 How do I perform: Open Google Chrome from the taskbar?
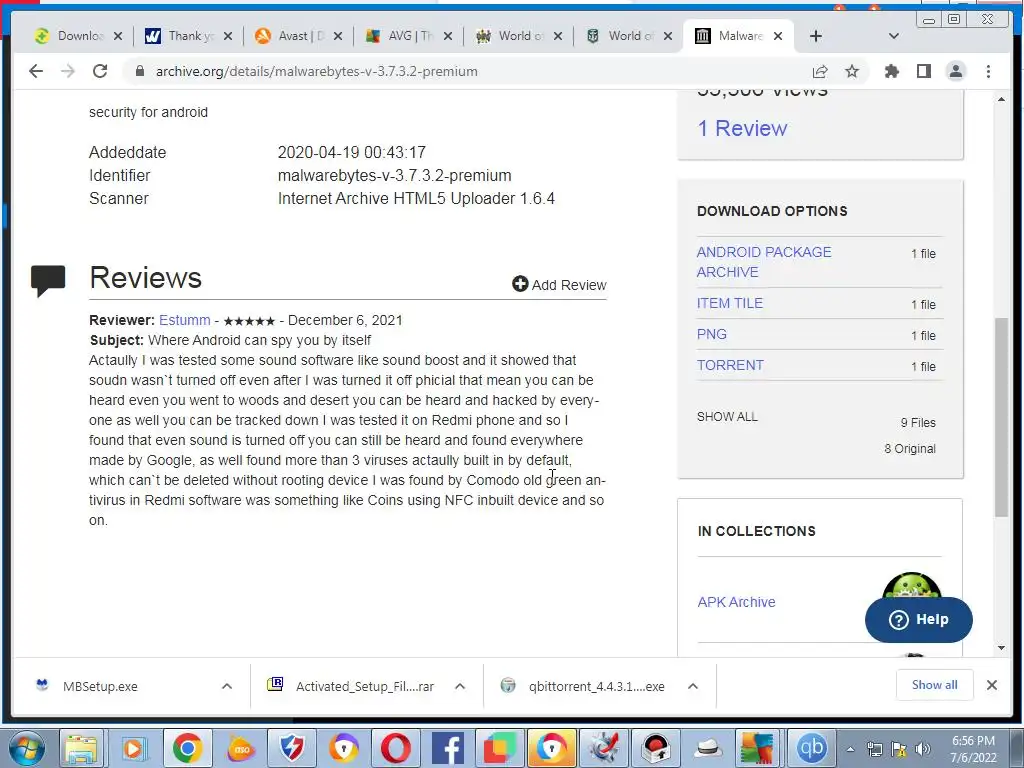187,748
